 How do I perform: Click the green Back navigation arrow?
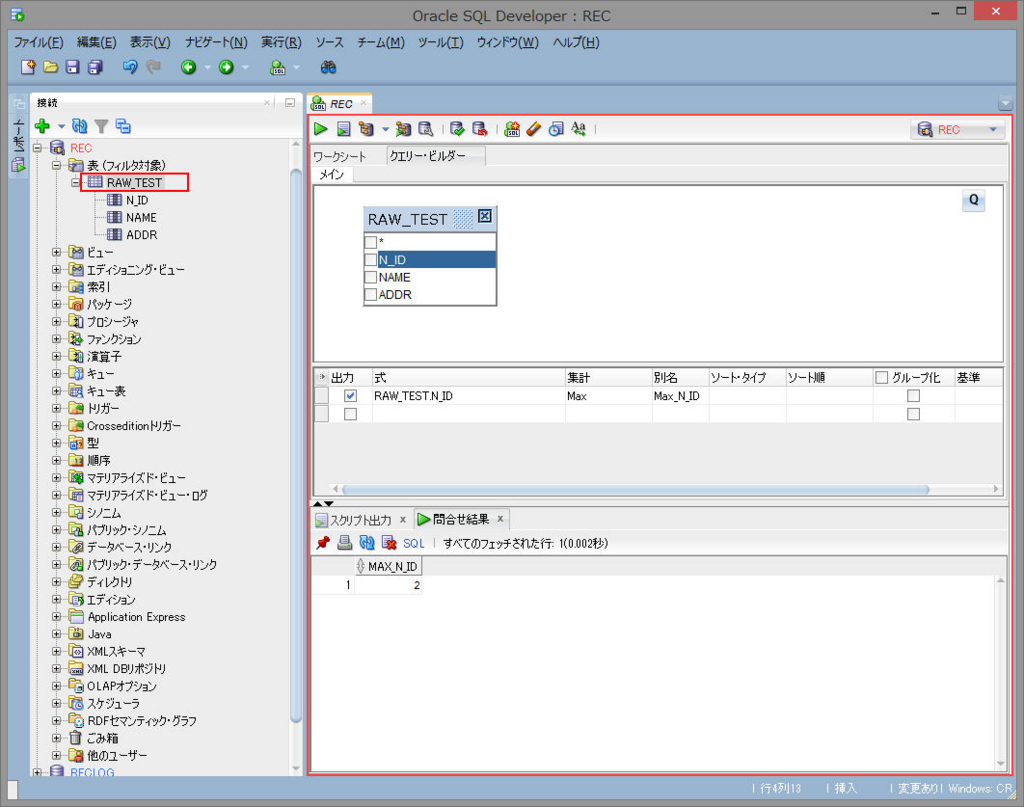tap(189, 67)
